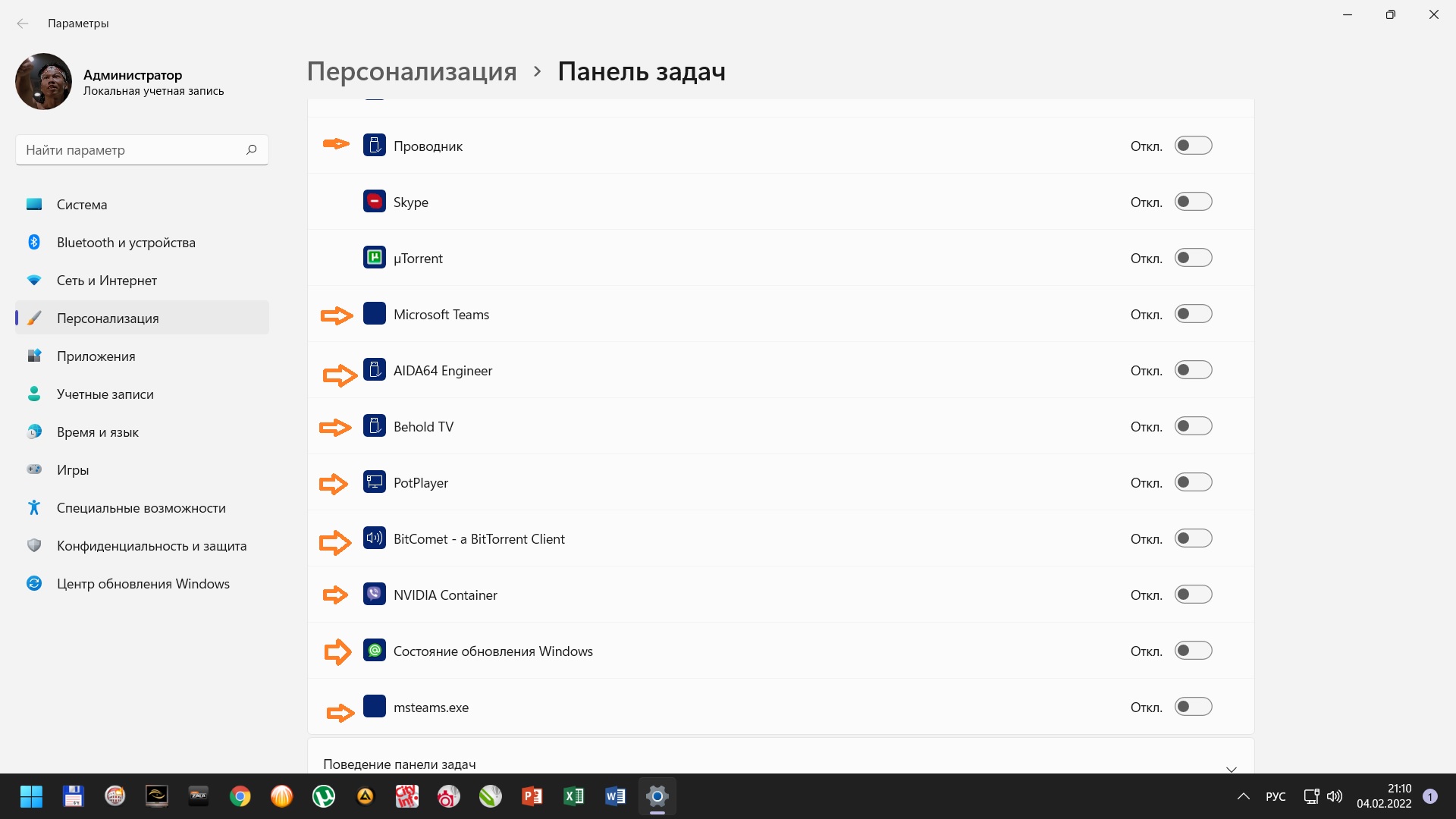Open Excel from the taskbar
Image resolution: width=1456 pixels, height=819 pixels.
point(573,796)
